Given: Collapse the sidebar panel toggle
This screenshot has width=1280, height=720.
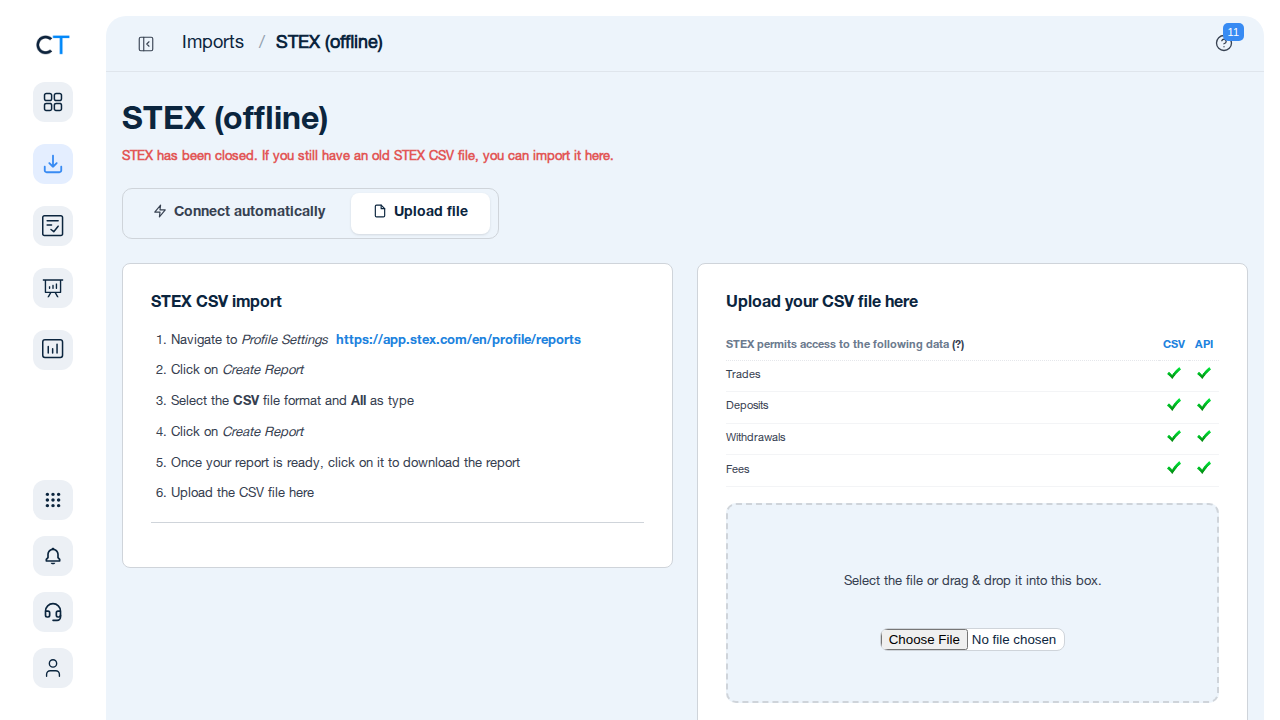Looking at the screenshot, I should point(146,43).
